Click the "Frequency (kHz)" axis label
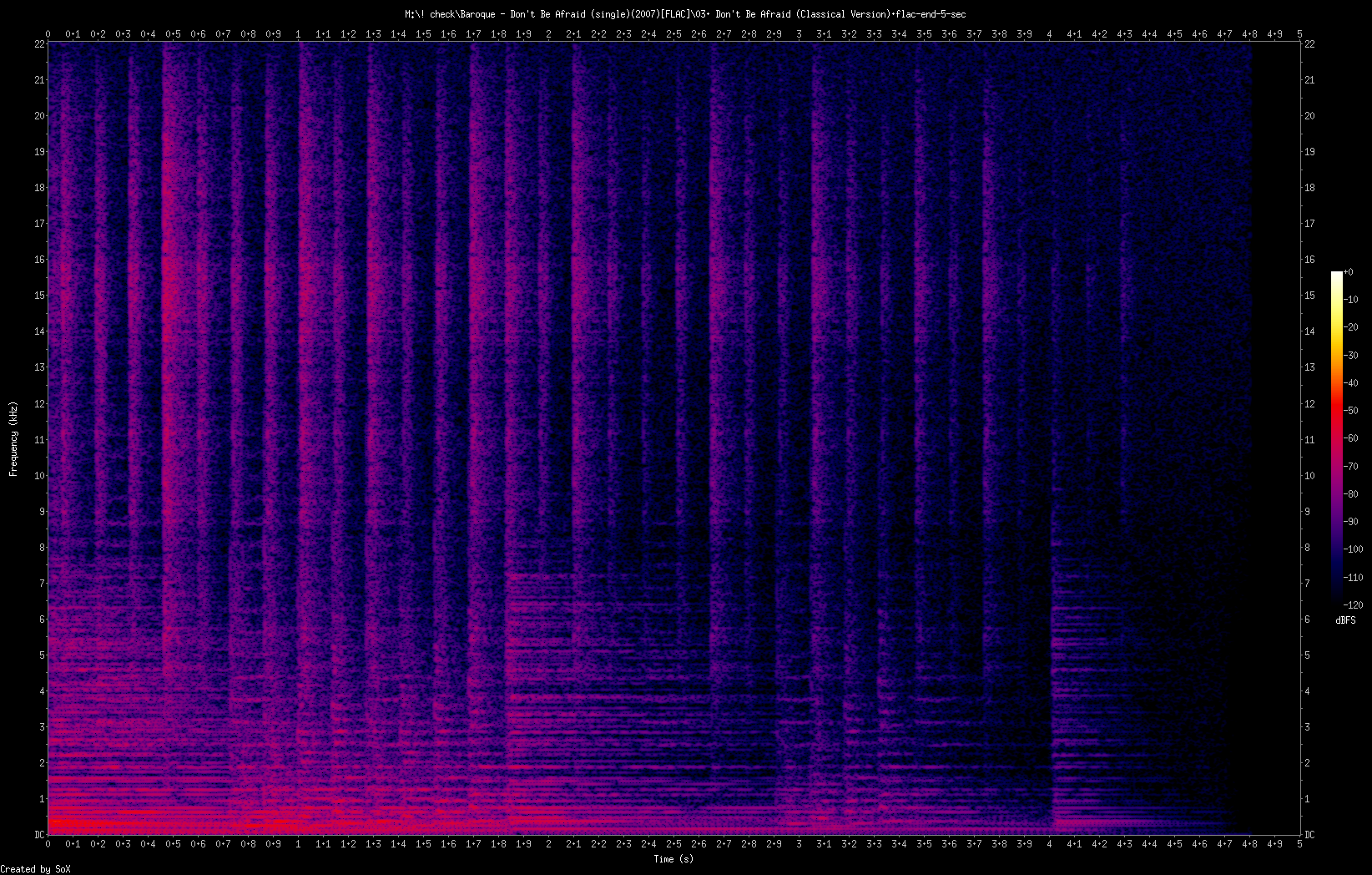 (13, 439)
